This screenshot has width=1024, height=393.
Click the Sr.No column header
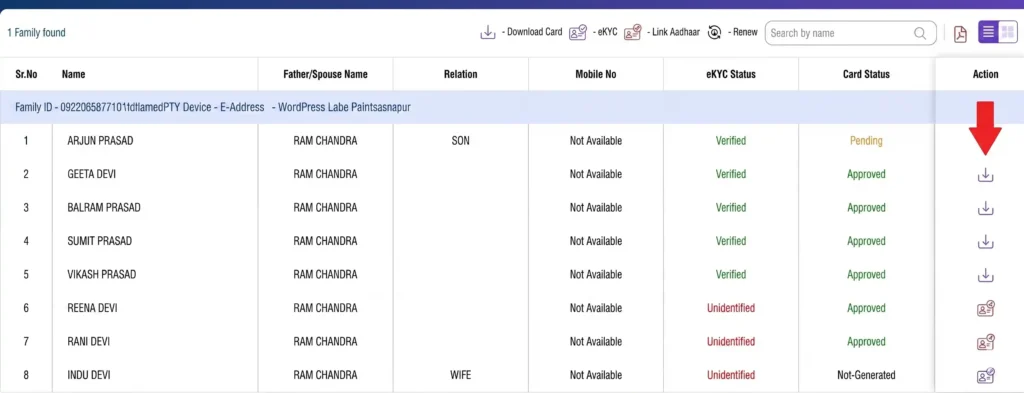pos(26,74)
